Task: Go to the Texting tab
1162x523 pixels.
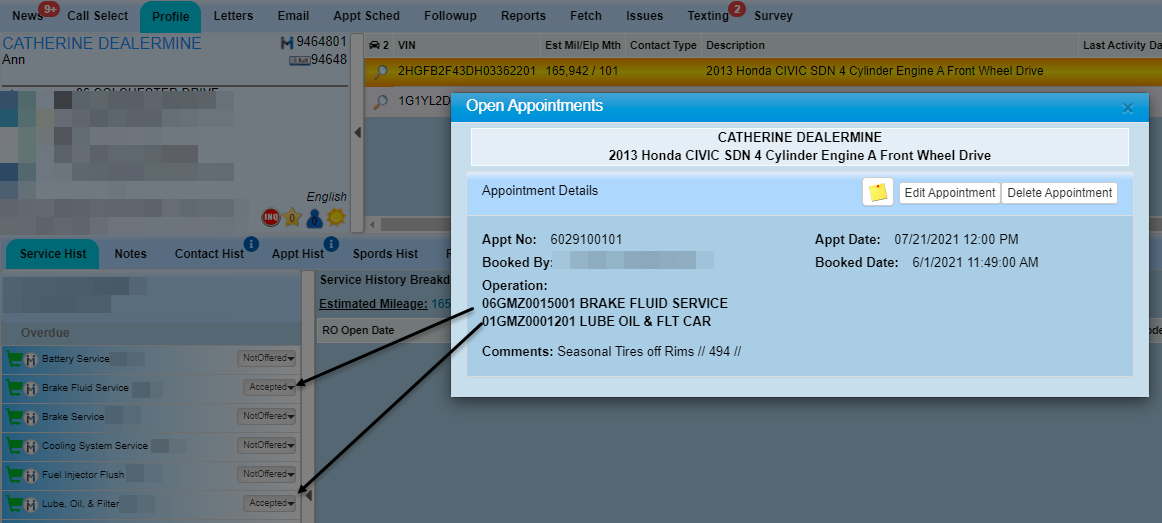Action: pyautogui.click(x=707, y=16)
